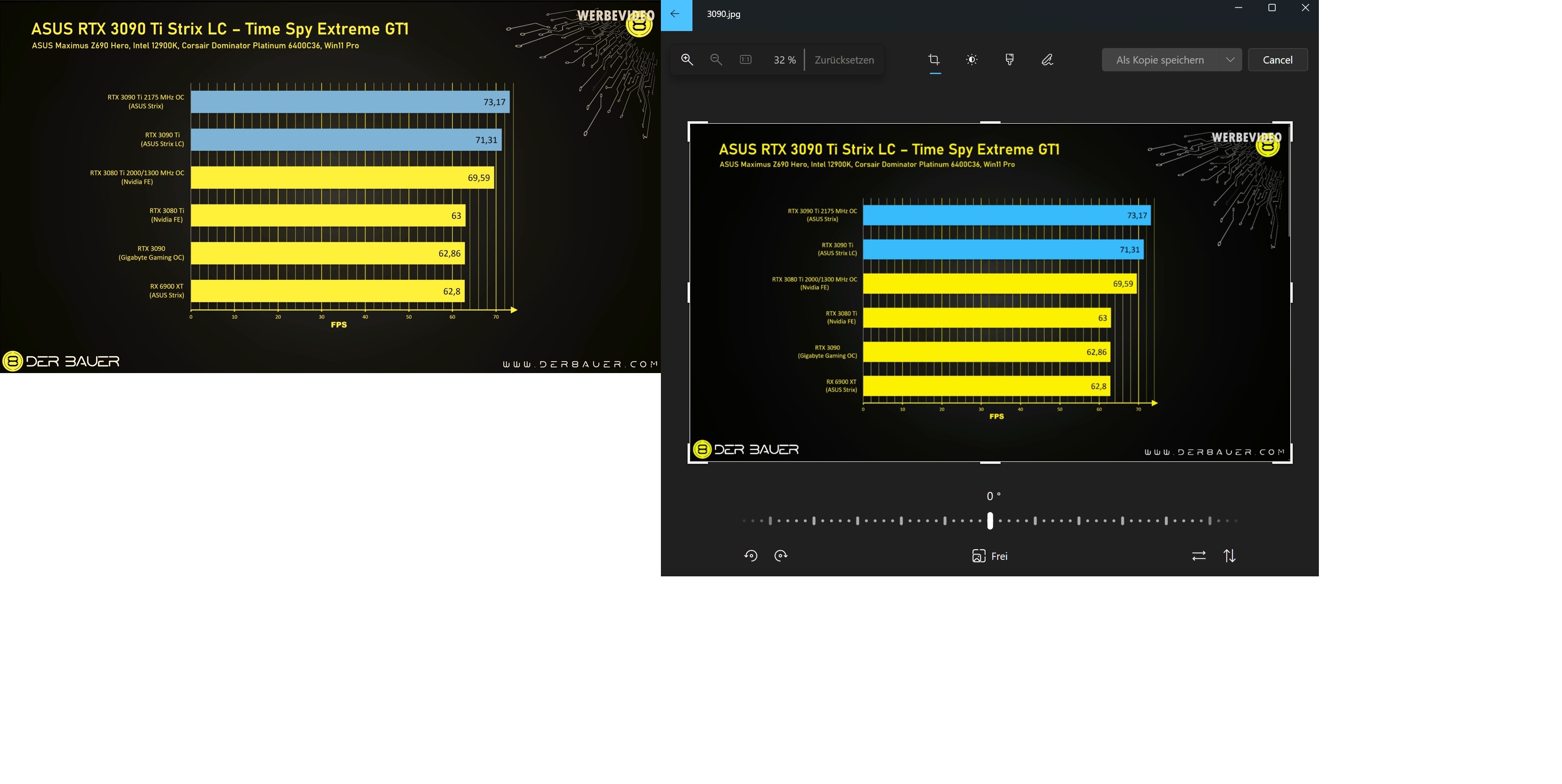Click Als Kopie speichern button
Image resolution: width=1562 pixels, height=784 pixels.
(1159, 59)
